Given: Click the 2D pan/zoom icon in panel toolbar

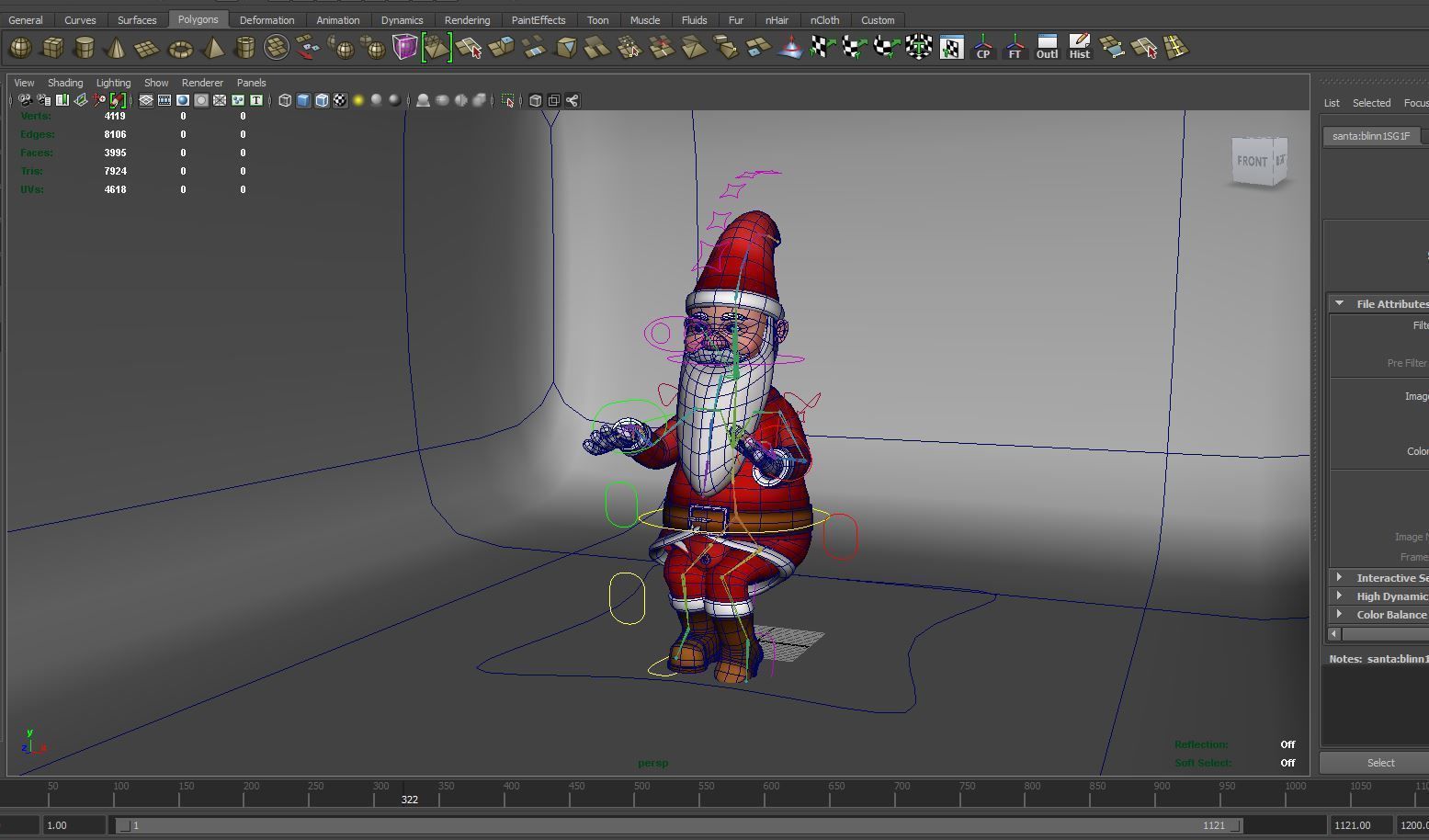Looking at the screenshot, I should [99, 100].
